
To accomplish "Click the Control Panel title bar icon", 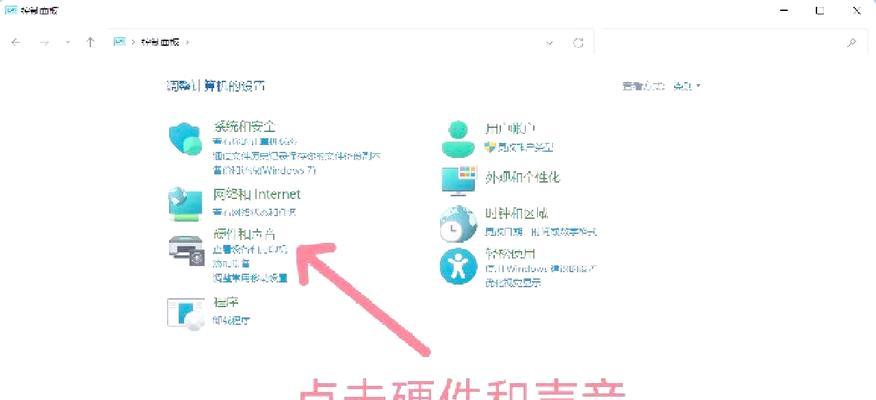I will [10, 10].
